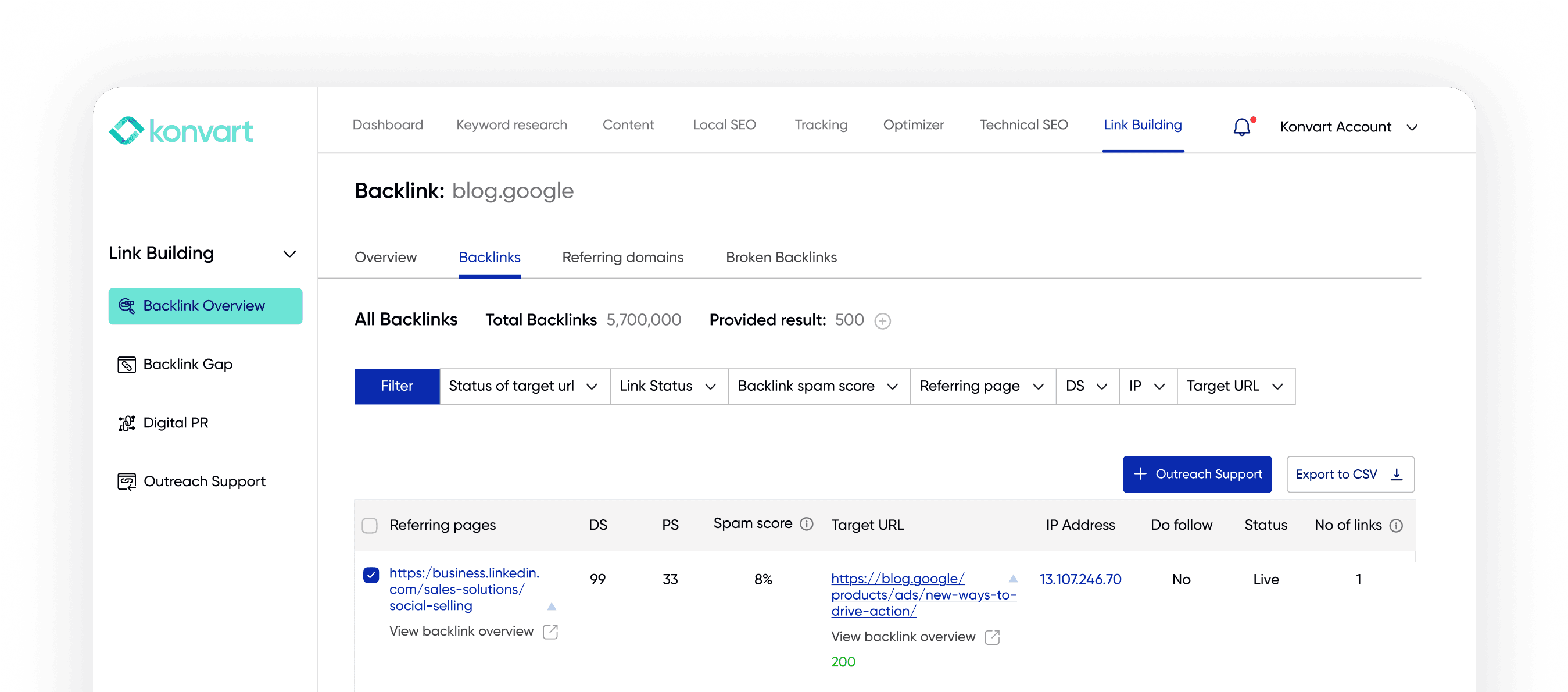Collapse the Link Building sidebar section
This screenshot has width=1568, height=692.
pos(291,254)
